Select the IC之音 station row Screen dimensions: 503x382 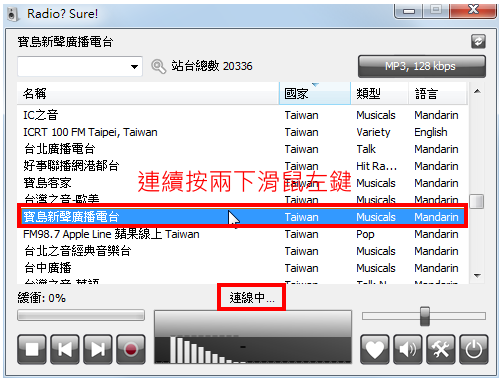(242, 115)
